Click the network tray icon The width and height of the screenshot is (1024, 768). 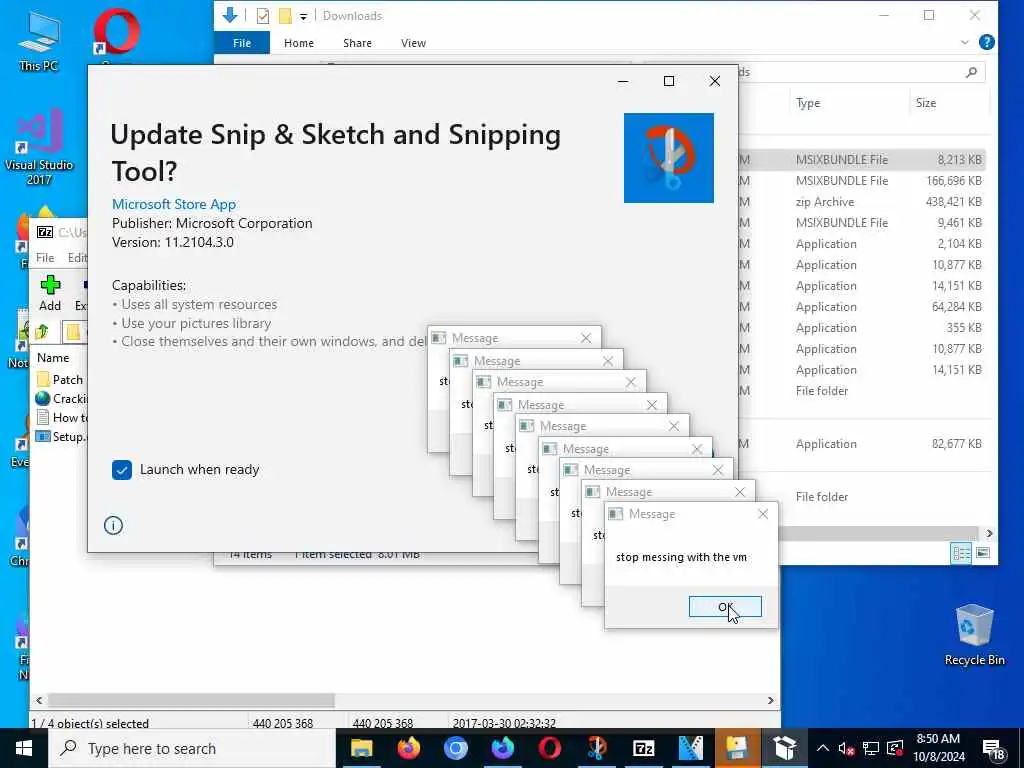pyautogui.click(x=871, y=748)
